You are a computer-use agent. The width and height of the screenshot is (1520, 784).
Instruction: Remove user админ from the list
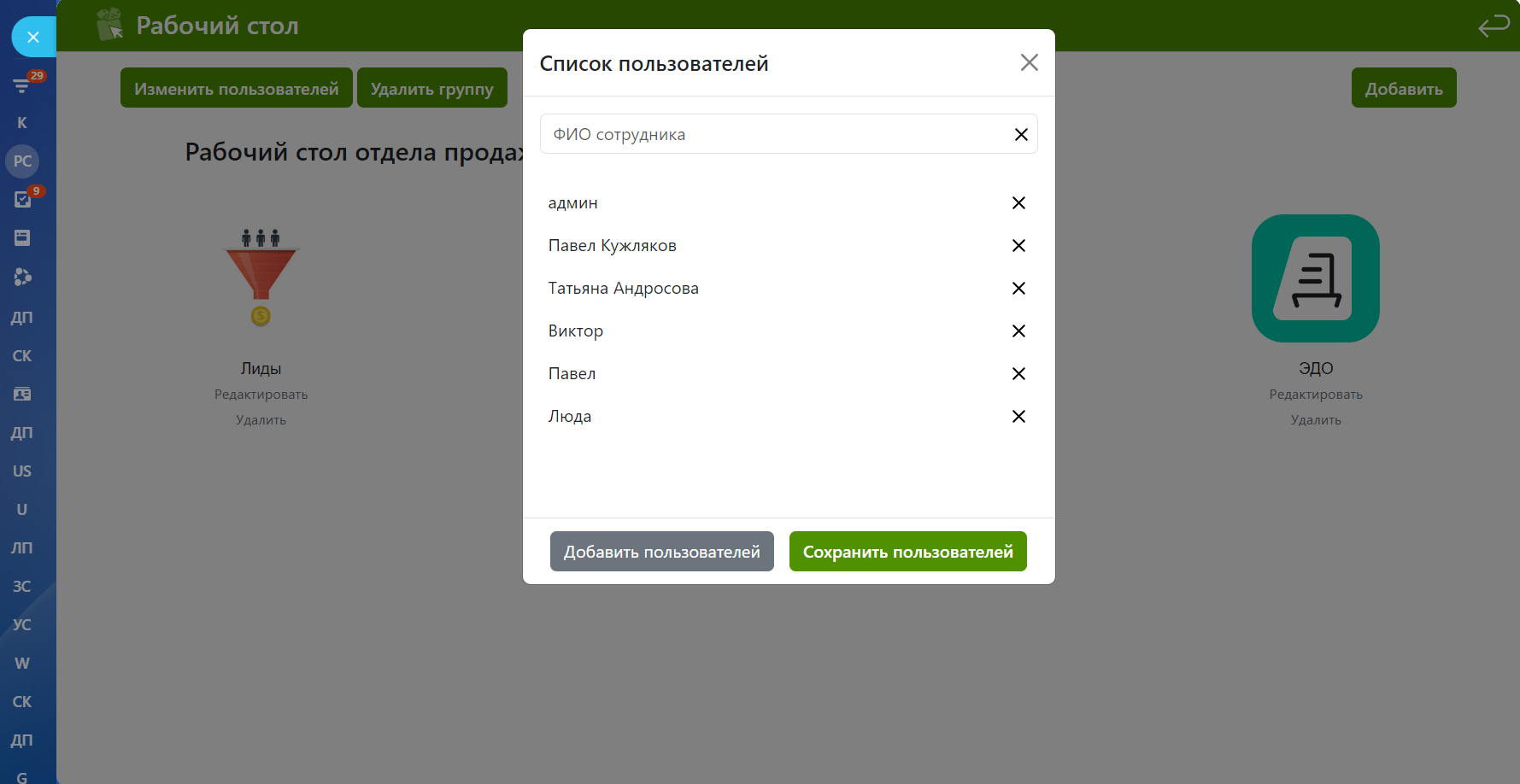click(1018, 203)
